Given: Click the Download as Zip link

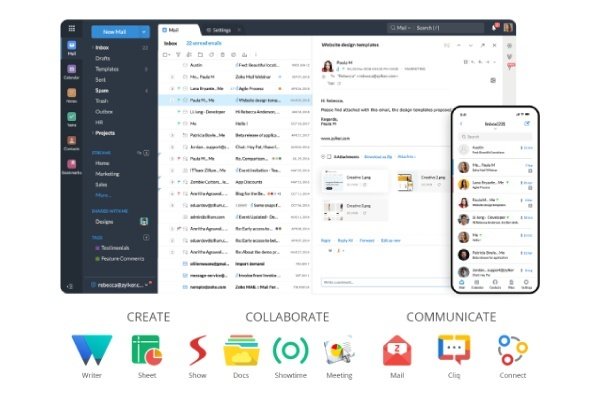Looking at the screenshot, I should click(x=378, y=157).
